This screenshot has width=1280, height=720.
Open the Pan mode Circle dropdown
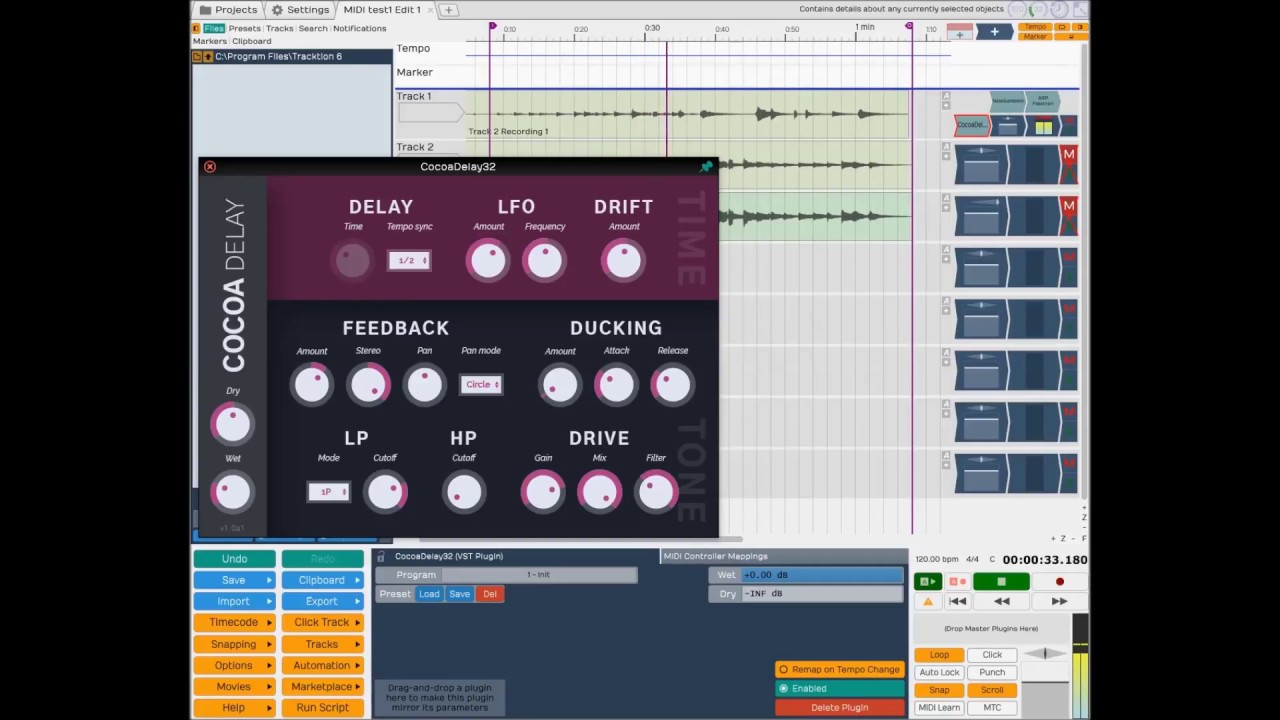coord(481,385)
